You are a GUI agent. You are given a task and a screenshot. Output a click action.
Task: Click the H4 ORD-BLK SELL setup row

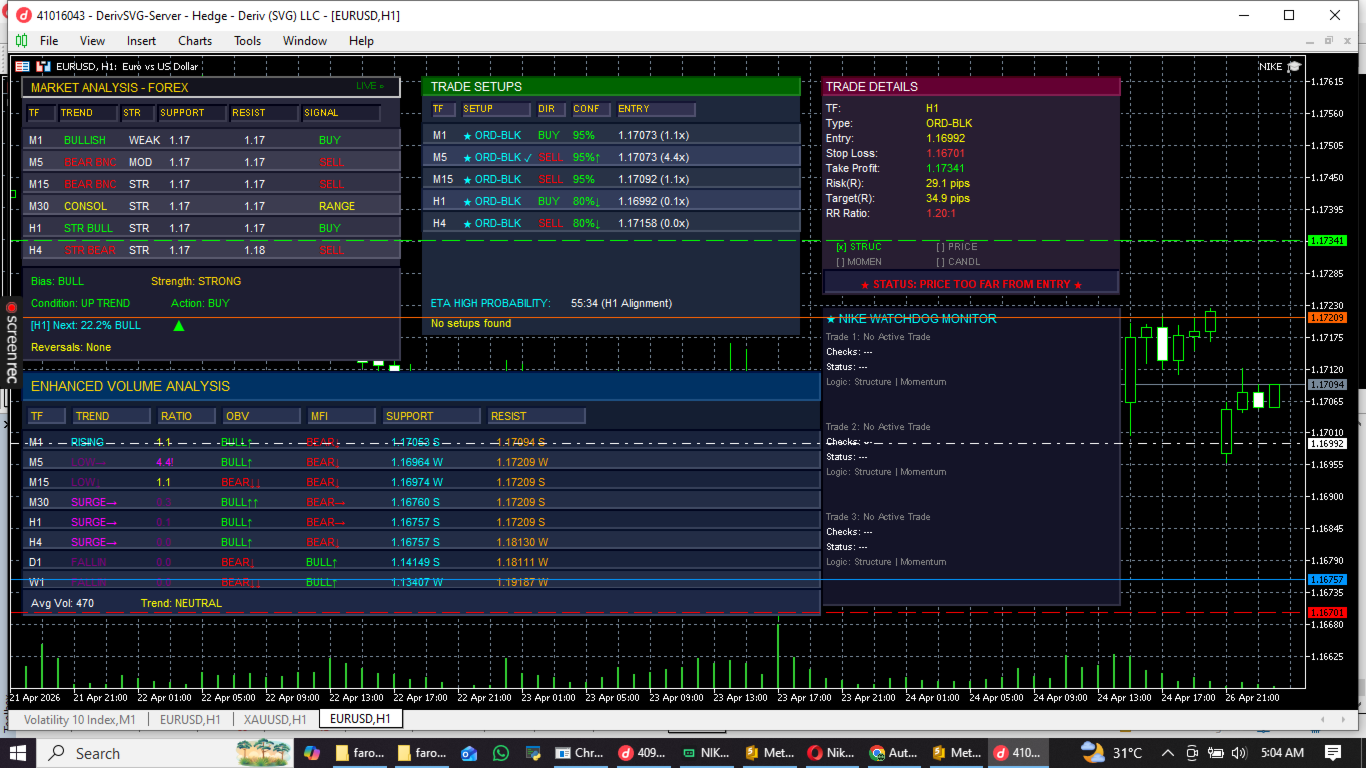pyautogui.click(x=612, y=223)
